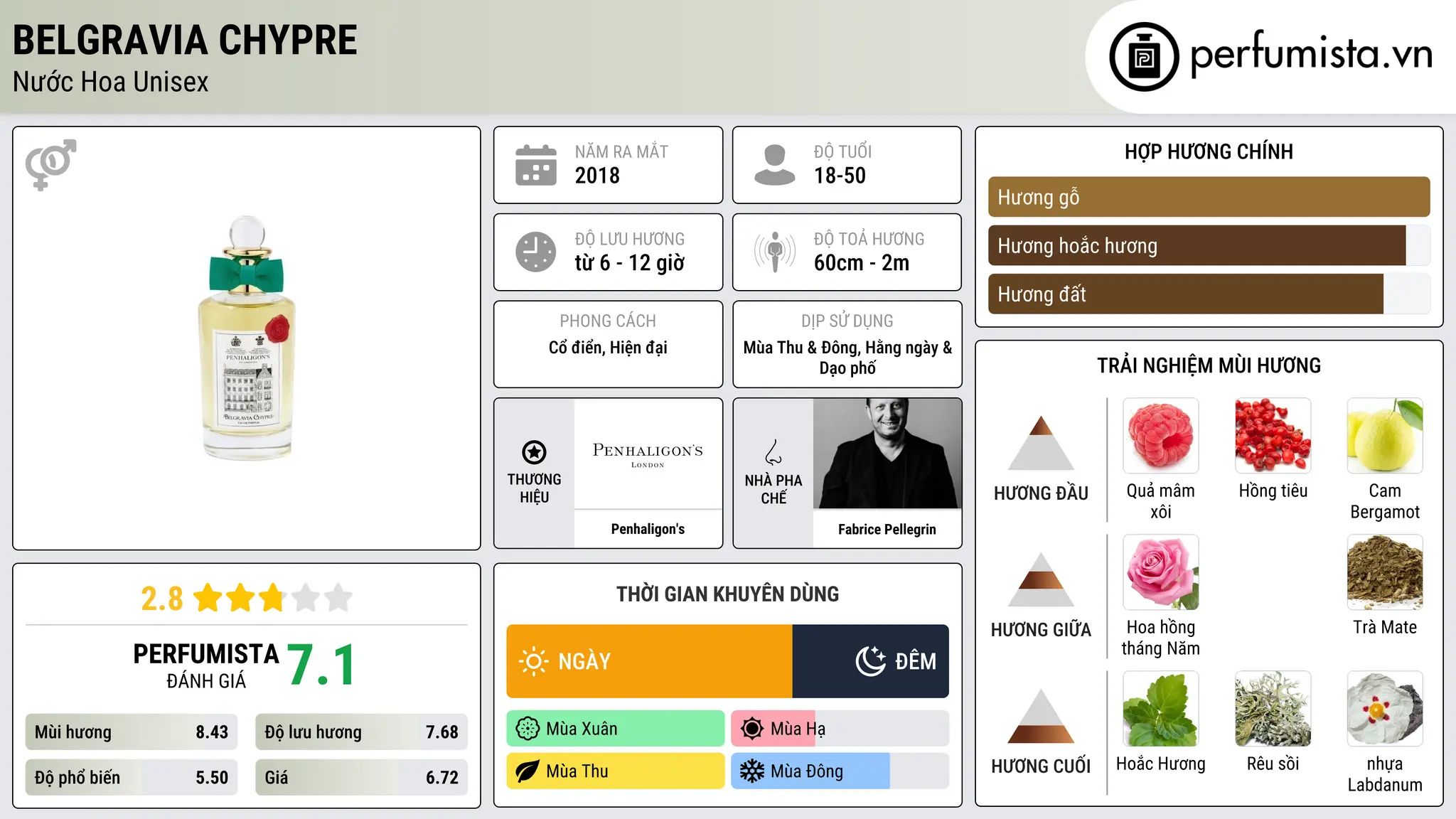Click the Giá 6.72 score bar

pyautogui.click(x=361, y=778)
